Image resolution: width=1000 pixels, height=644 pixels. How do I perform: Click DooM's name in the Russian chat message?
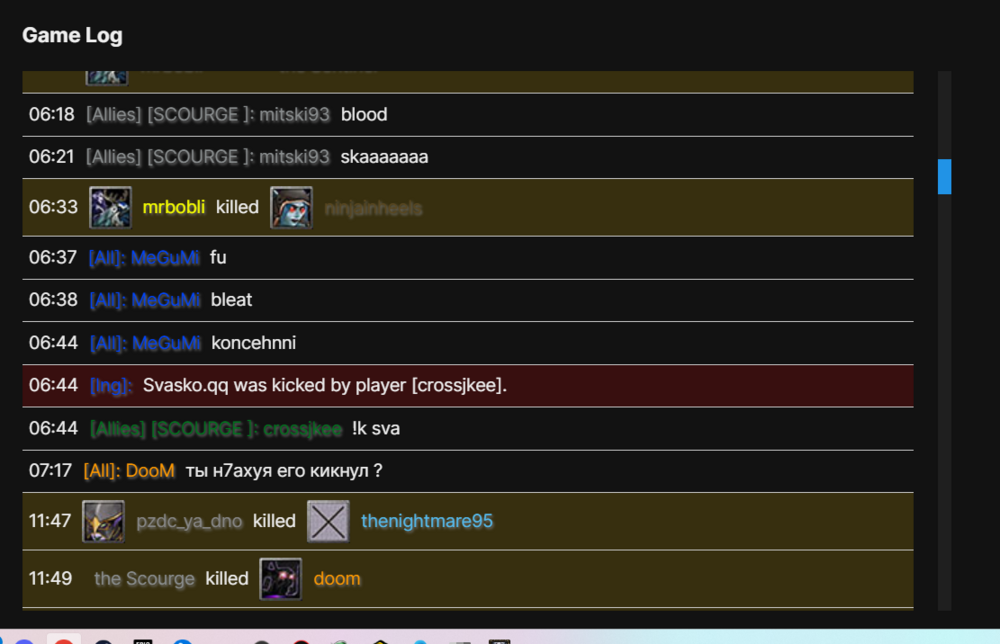point(150,471)
